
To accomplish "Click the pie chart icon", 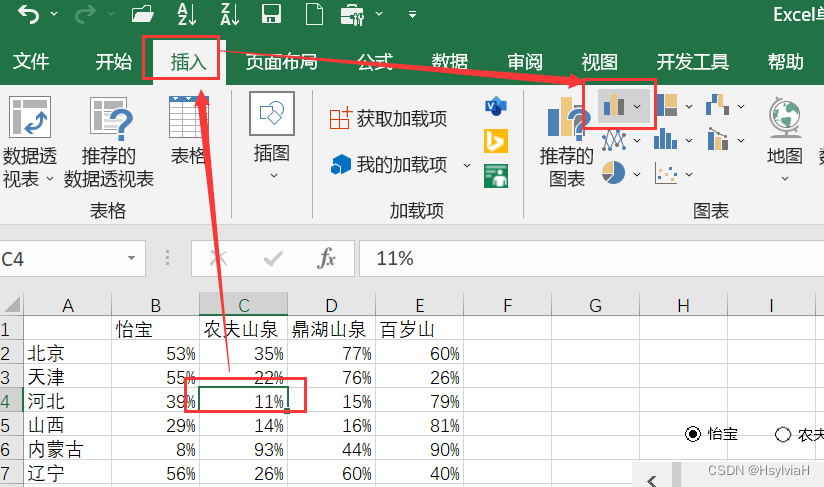I will click(x=613, y=172).
